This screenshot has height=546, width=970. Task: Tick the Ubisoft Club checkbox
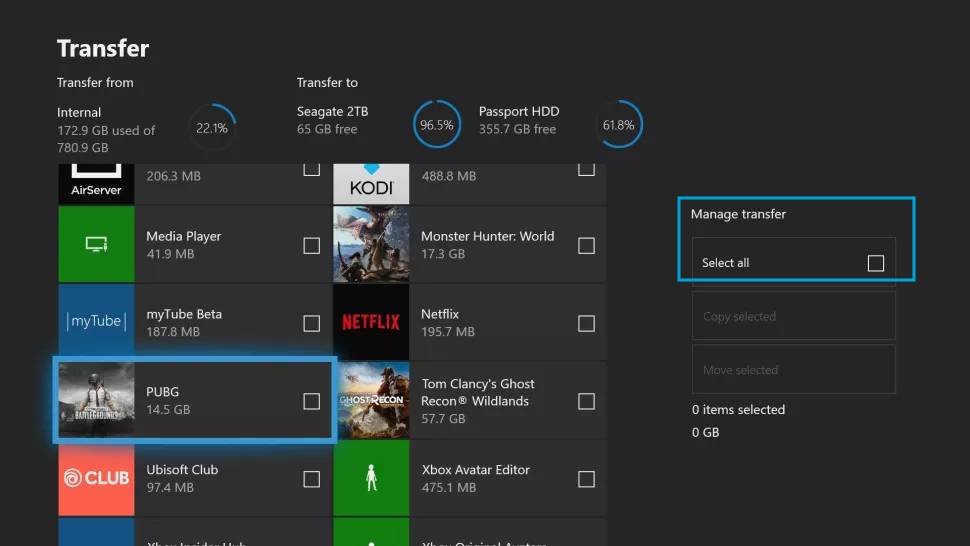tap(312, 479)
